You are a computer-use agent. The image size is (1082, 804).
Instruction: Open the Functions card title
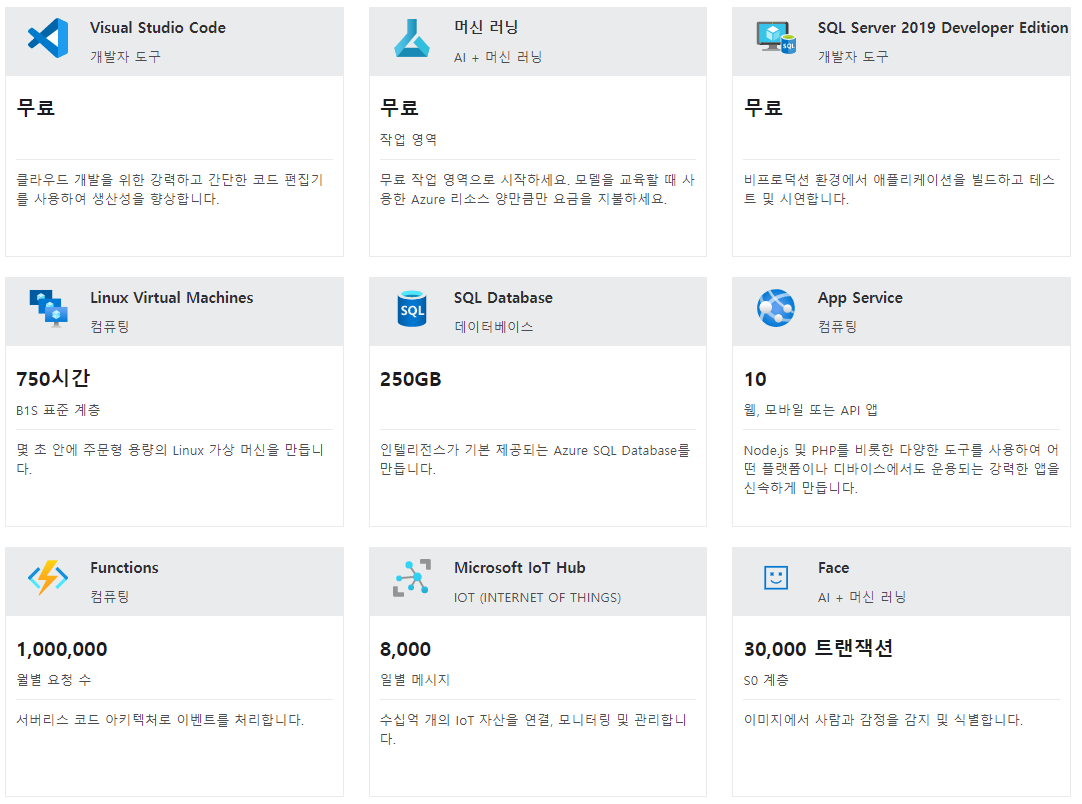pos(124,567)
